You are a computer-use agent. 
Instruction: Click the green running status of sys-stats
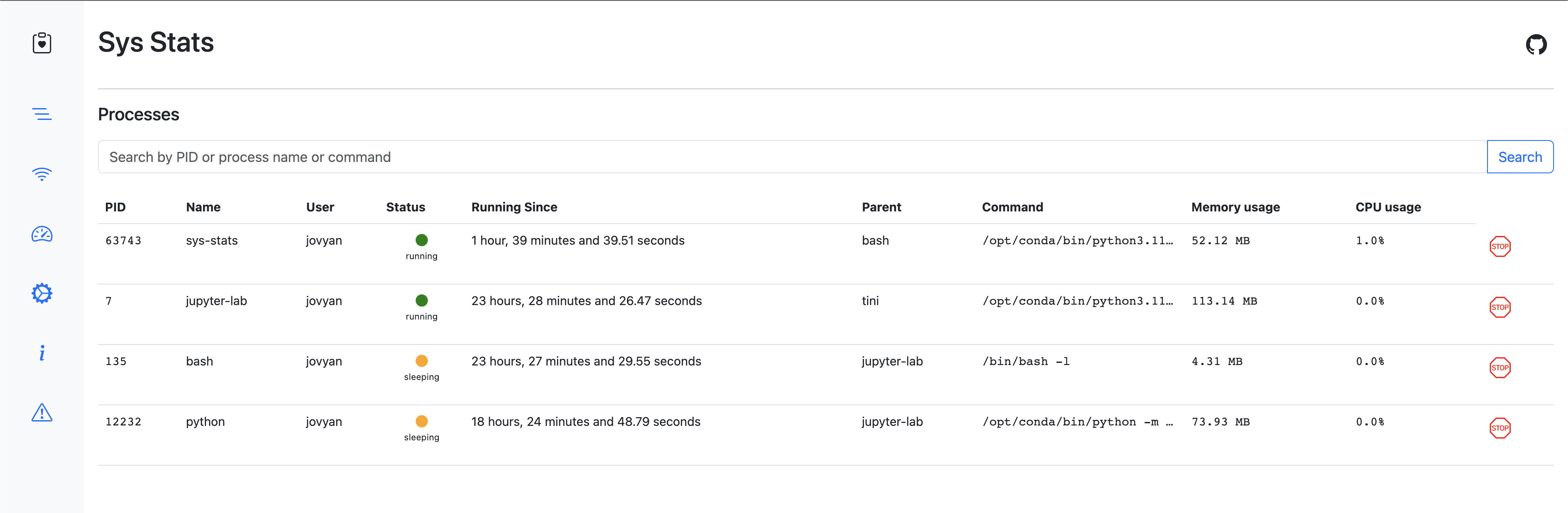click(421, 241)
